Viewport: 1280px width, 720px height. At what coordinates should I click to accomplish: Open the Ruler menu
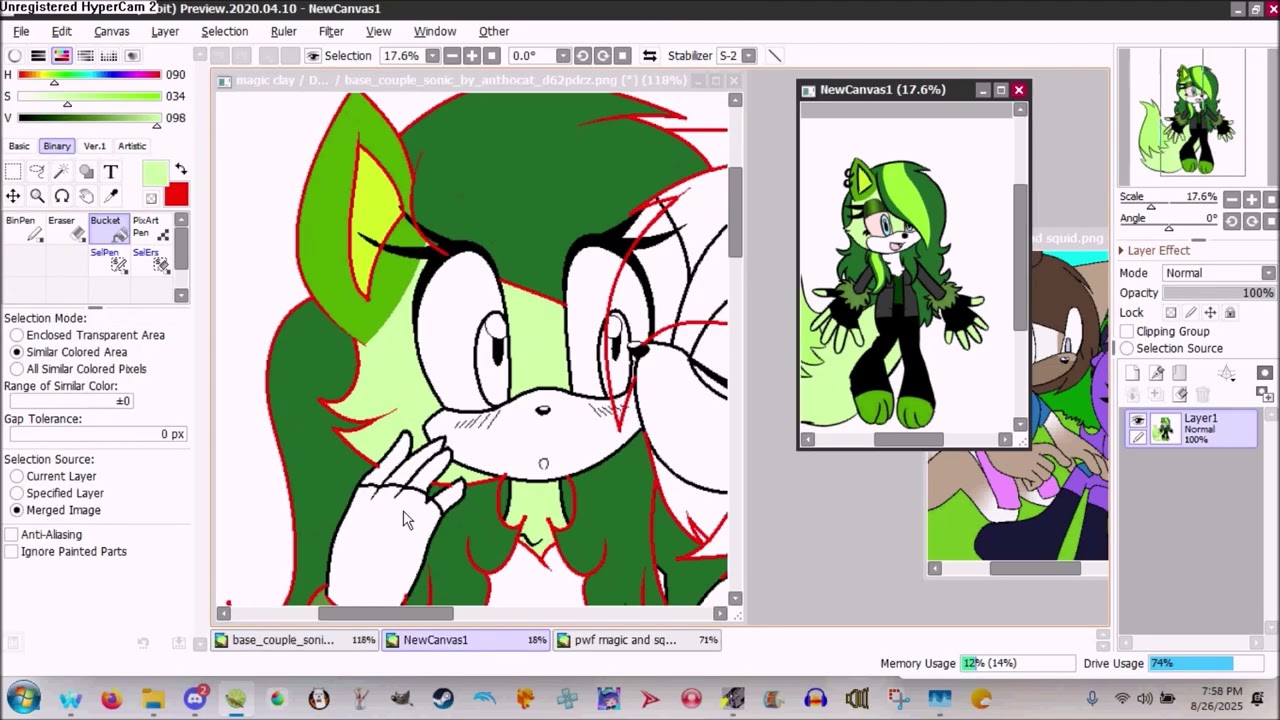click(x=283, y=31)
